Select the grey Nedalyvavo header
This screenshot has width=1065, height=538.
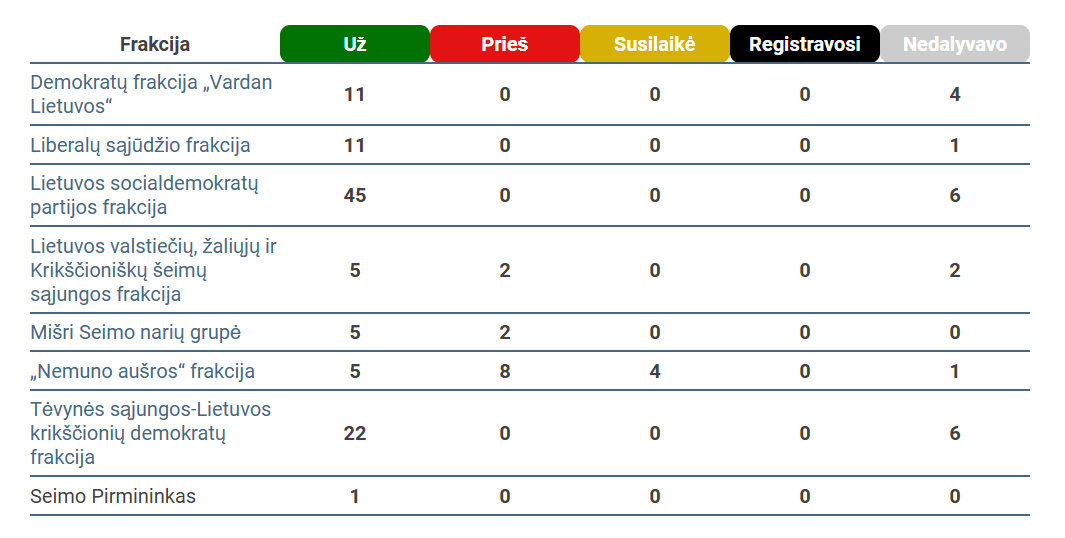point(955,44)
